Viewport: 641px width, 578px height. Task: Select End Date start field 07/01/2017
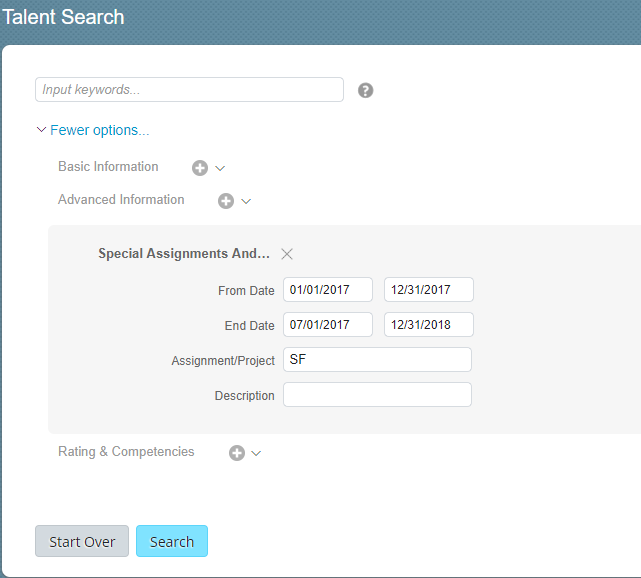(328, 325)
